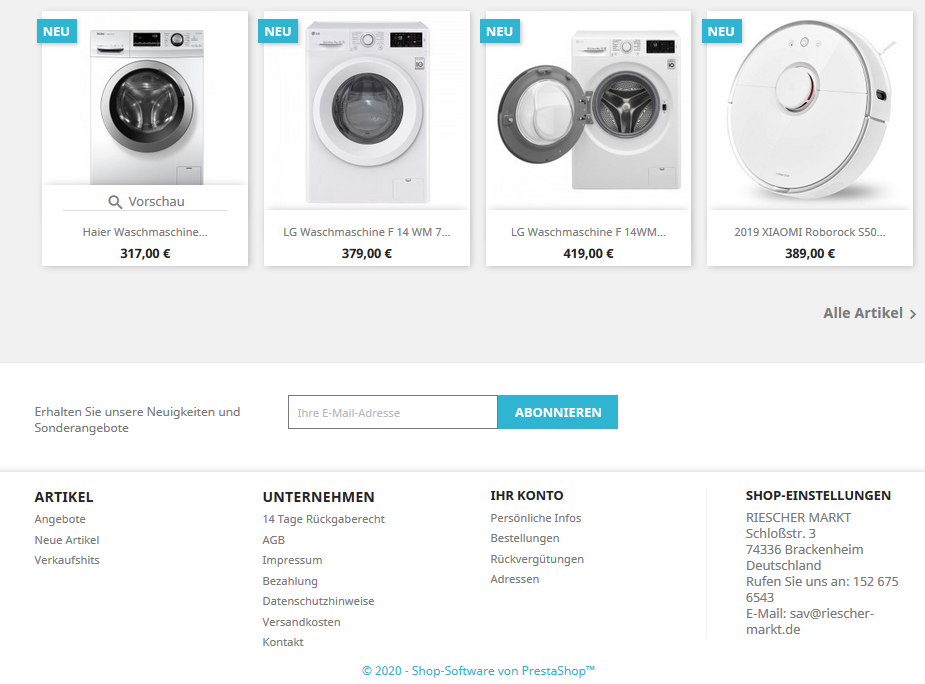Open the LG Waschmaschine F 14 WM 7 title
925x684 pixels.
click(366, 232)
